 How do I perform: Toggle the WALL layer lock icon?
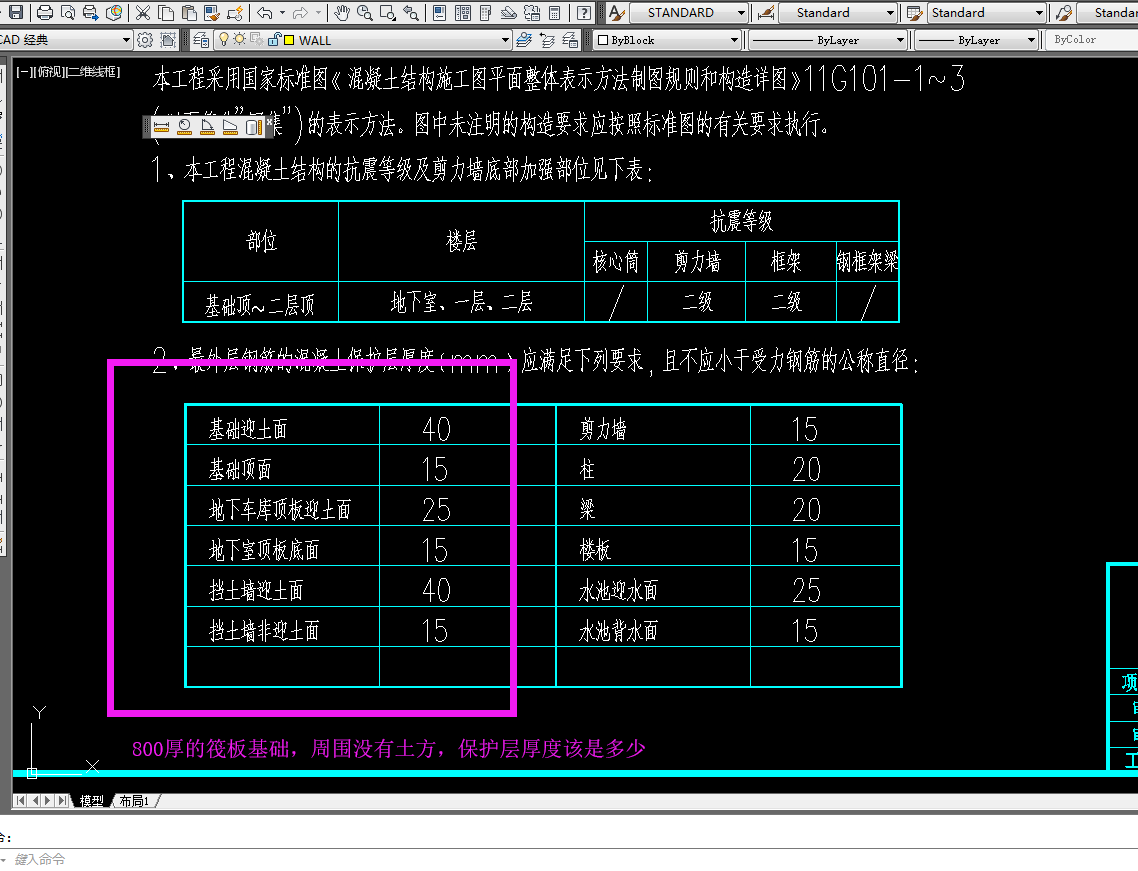274,39
